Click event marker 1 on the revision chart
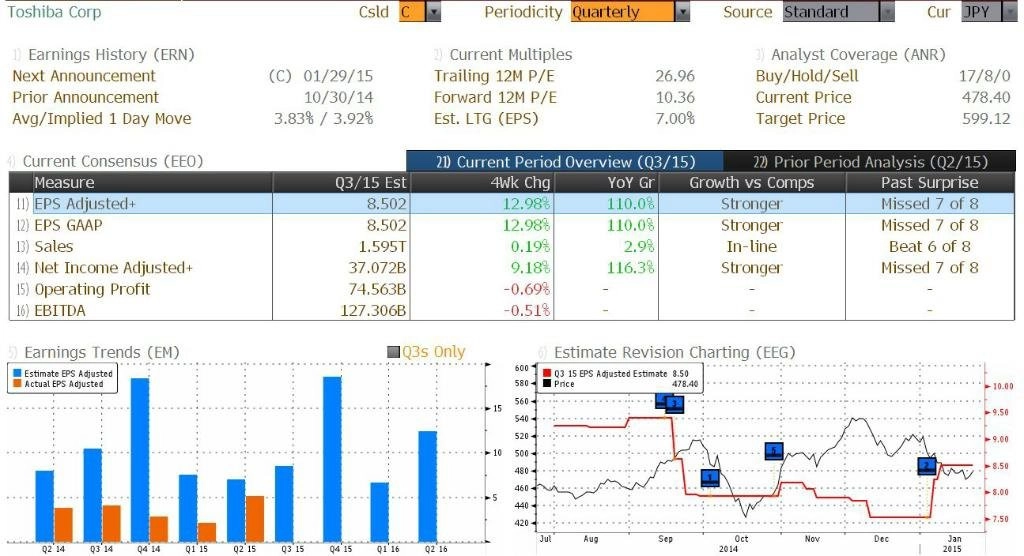Screen dimensions: 1024x556 pyautogui.click(x=710, y=478)
